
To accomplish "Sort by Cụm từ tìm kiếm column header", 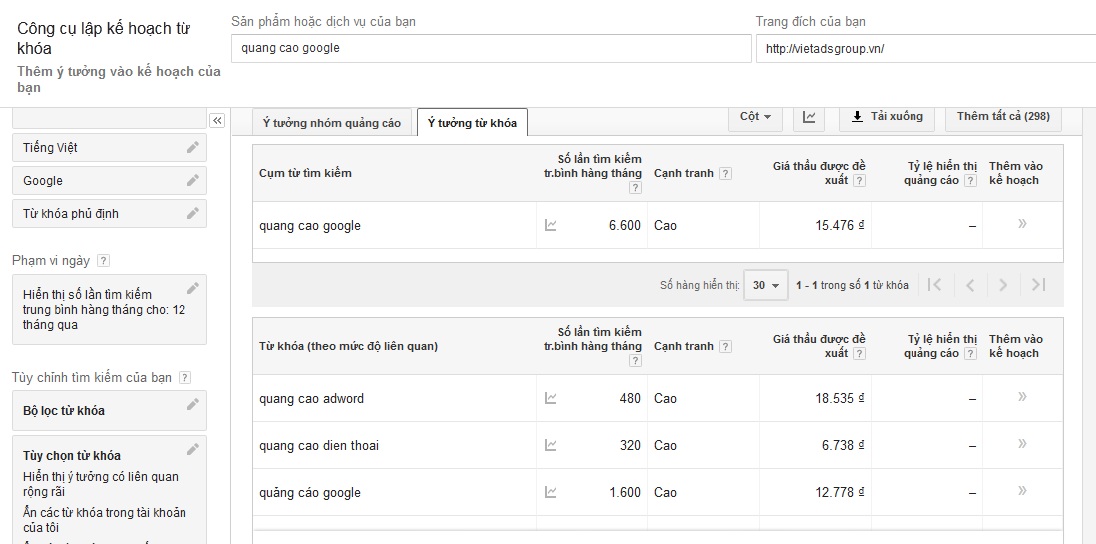I will click(x=305, y=173).
